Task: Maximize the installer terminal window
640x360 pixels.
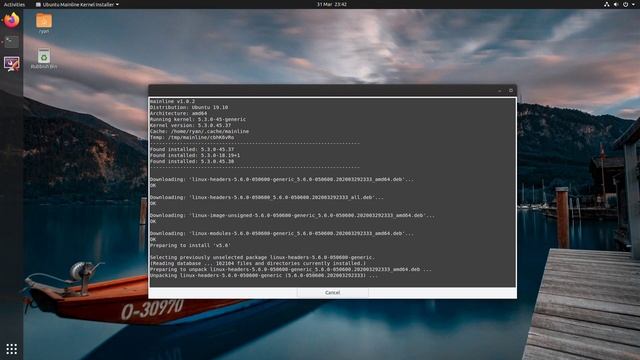Action: tap(511, 91)
